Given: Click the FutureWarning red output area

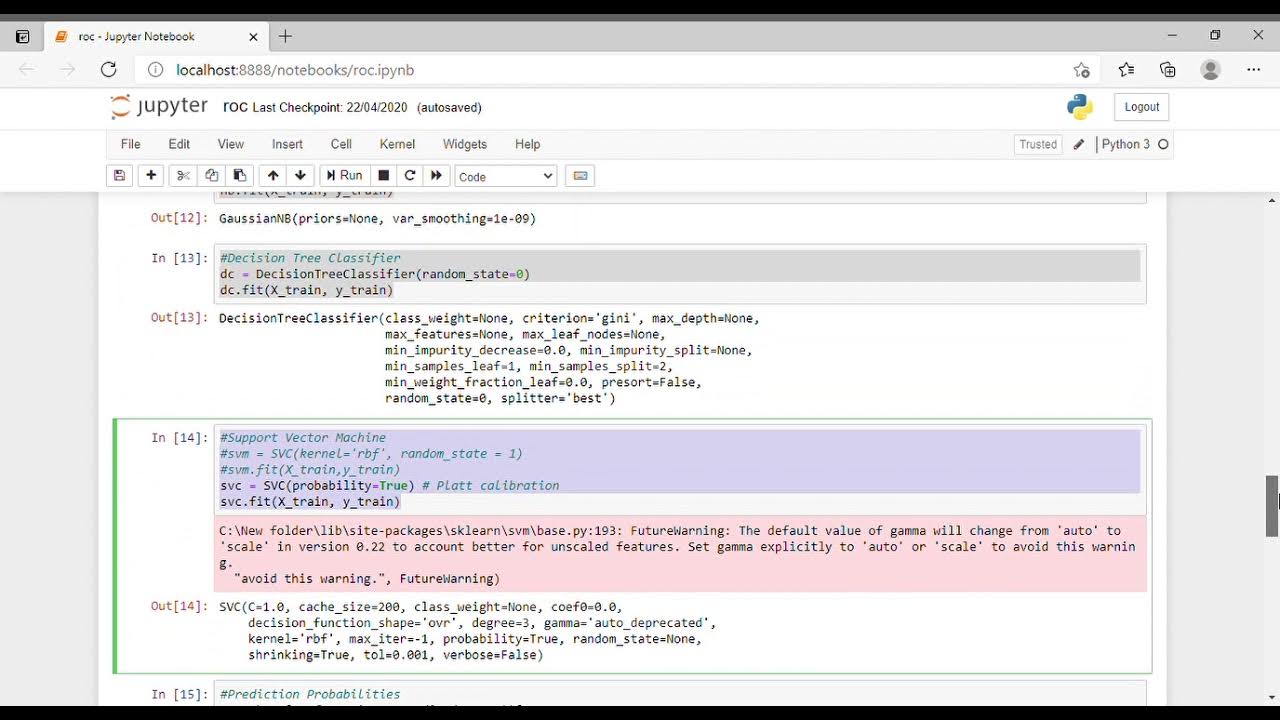Looking at the screenshot, I should tap(680, 554).
